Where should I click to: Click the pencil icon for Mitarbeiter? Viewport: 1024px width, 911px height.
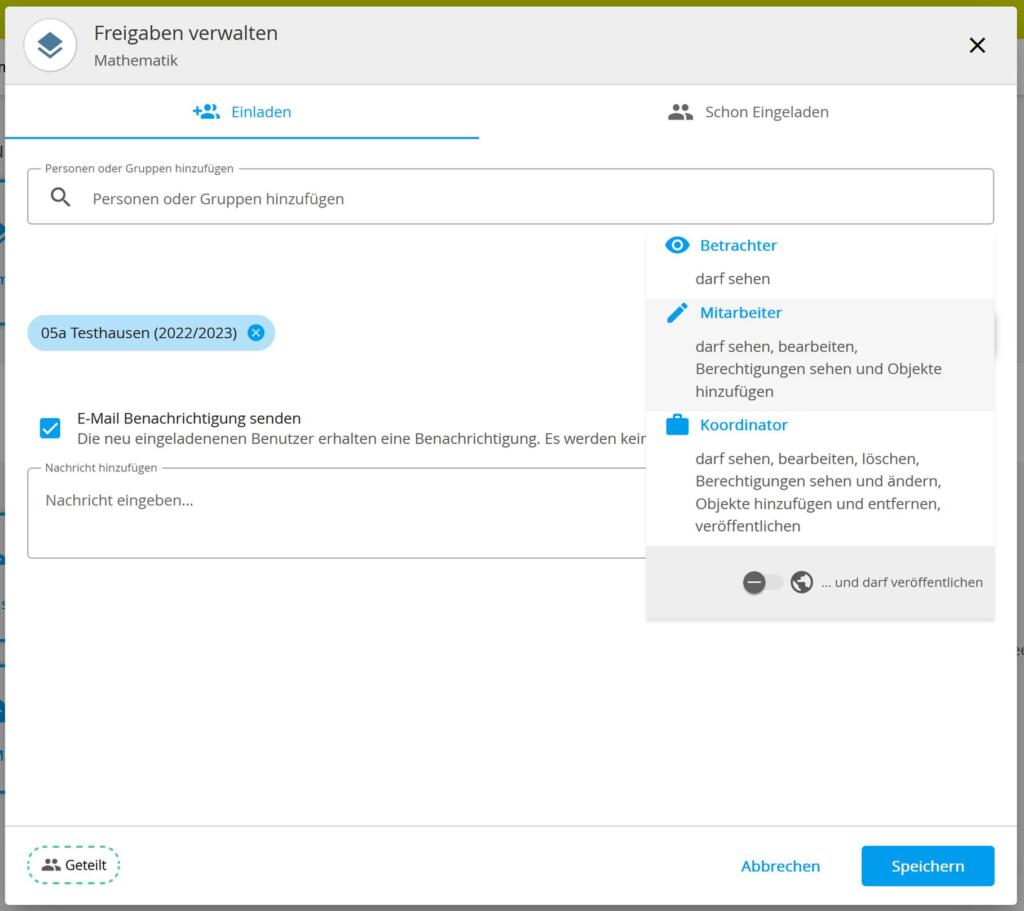(x=677, y=313)
